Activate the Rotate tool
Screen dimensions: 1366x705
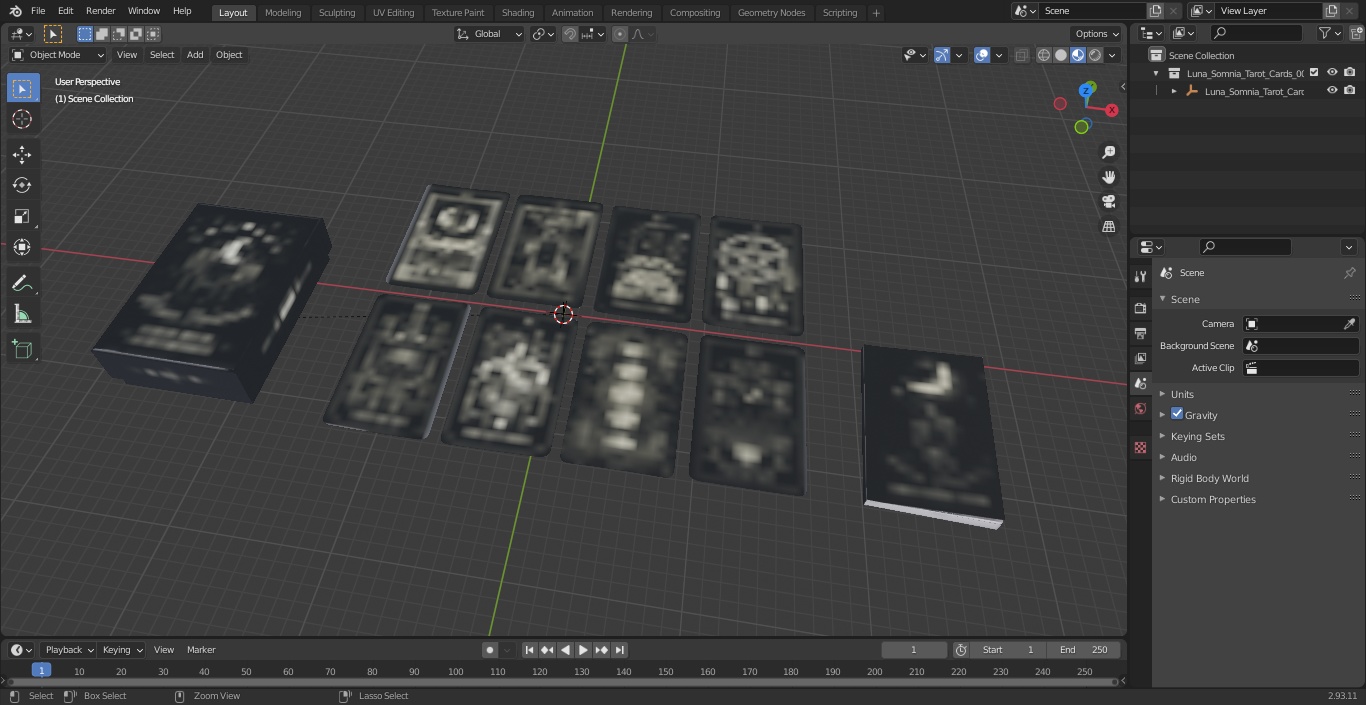tap(22, 185)
